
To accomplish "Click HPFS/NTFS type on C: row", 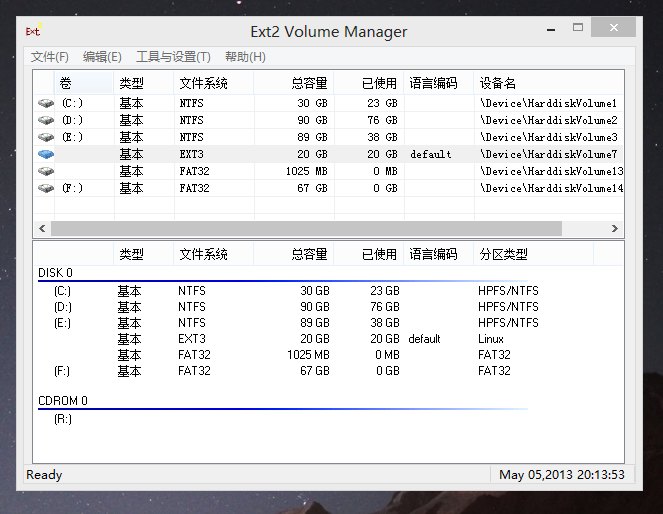I will (508, 291).
